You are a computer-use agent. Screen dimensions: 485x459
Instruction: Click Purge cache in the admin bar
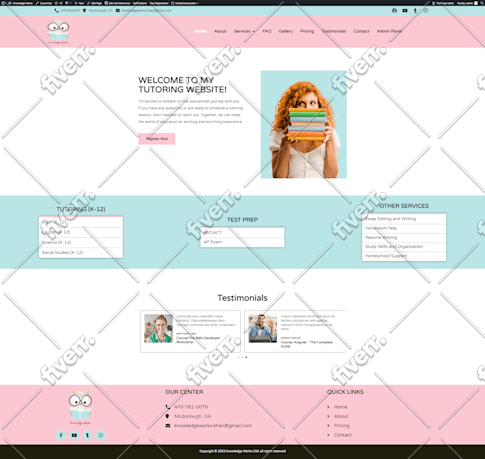443,3
